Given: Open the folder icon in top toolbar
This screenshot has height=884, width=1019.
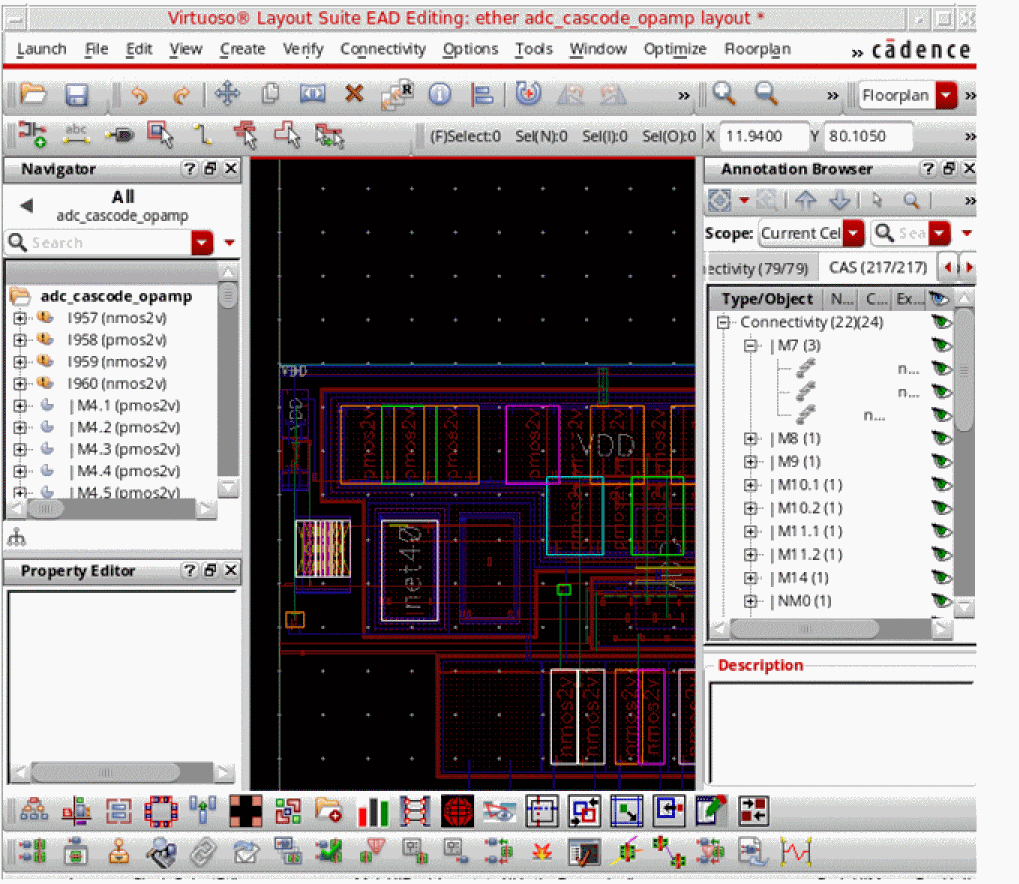Looking at the screenshot, I should tap(33, 95).
